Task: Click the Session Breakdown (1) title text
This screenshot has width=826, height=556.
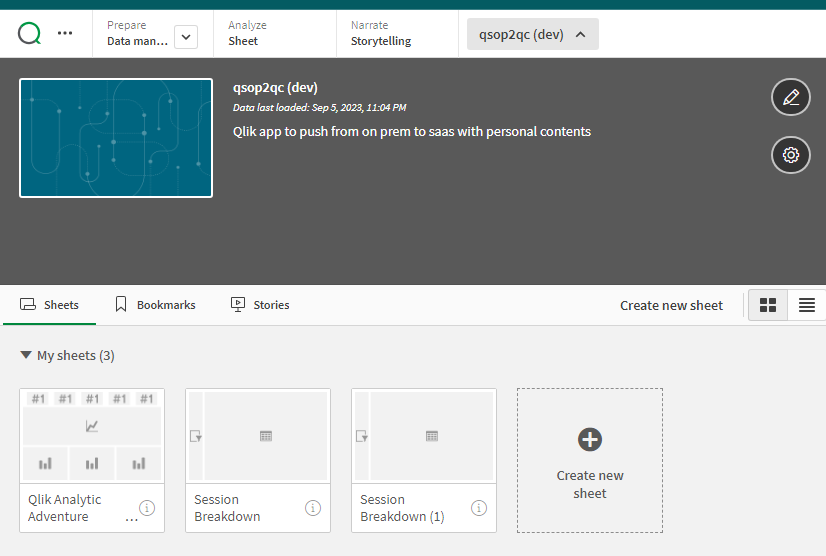Action: point(402,508)
